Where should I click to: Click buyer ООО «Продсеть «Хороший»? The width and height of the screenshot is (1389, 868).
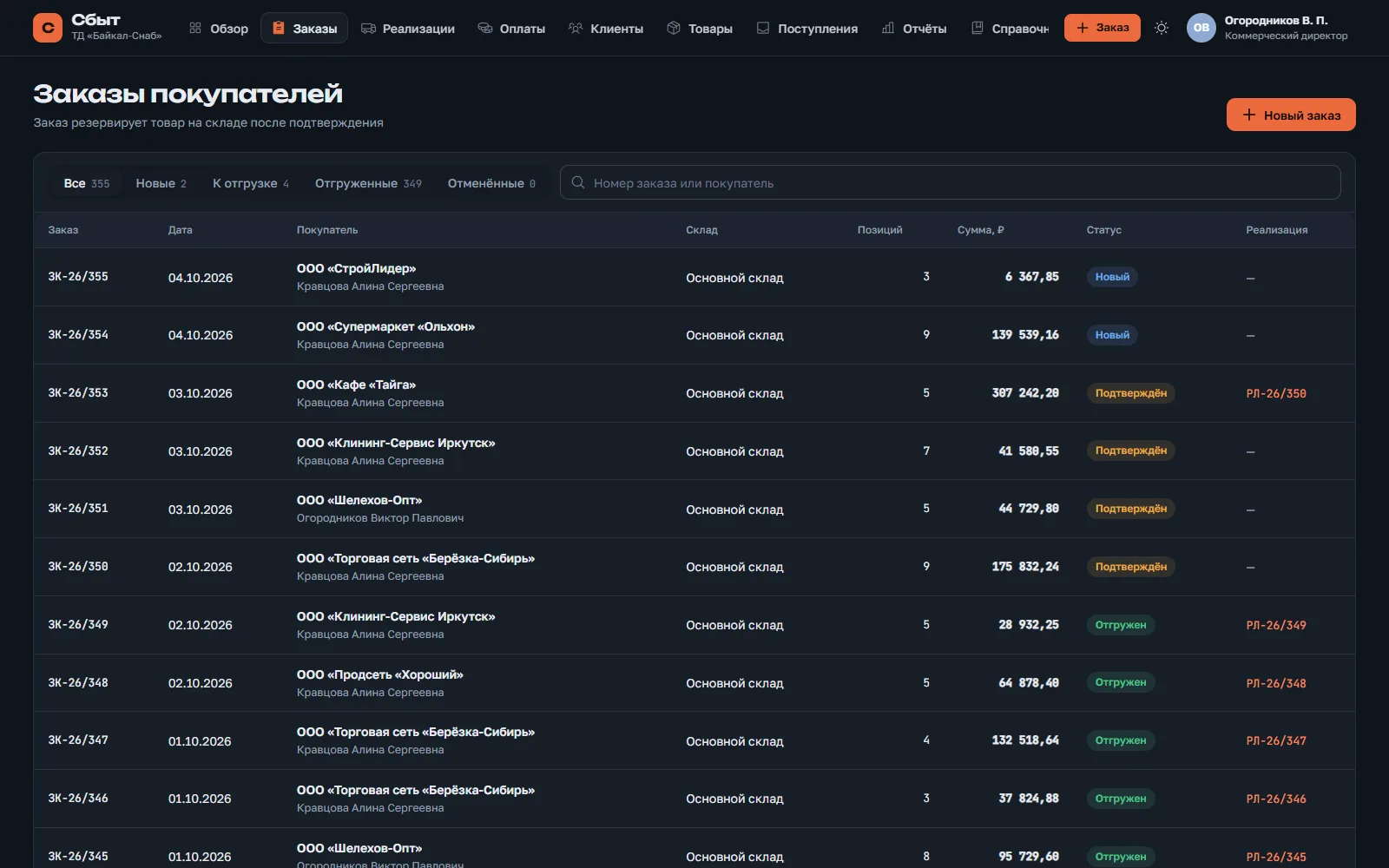[x=380, y=674]
